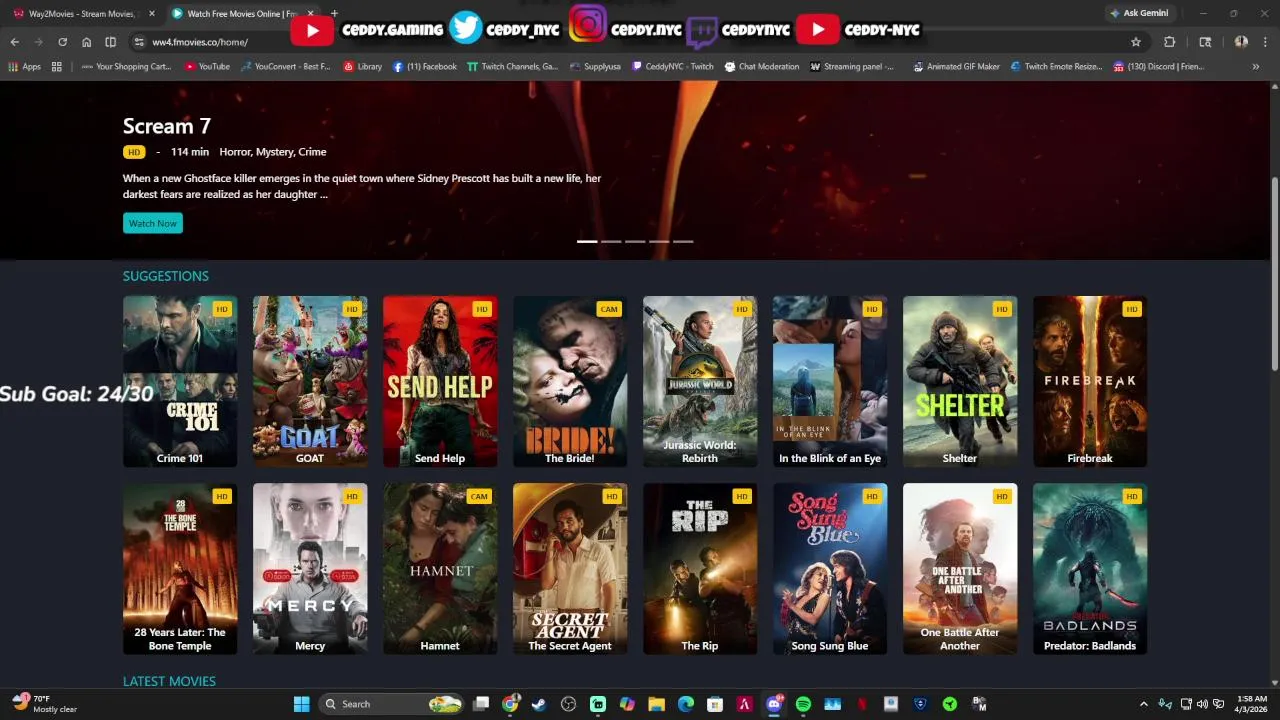
Task: Open the GOAT movie poster
Action: click(310, 381)
